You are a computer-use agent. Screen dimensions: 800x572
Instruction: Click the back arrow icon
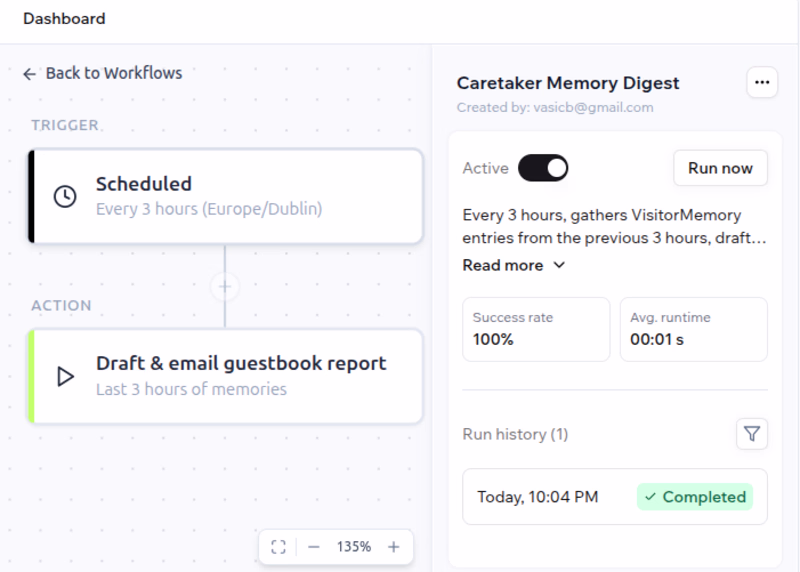30,74
